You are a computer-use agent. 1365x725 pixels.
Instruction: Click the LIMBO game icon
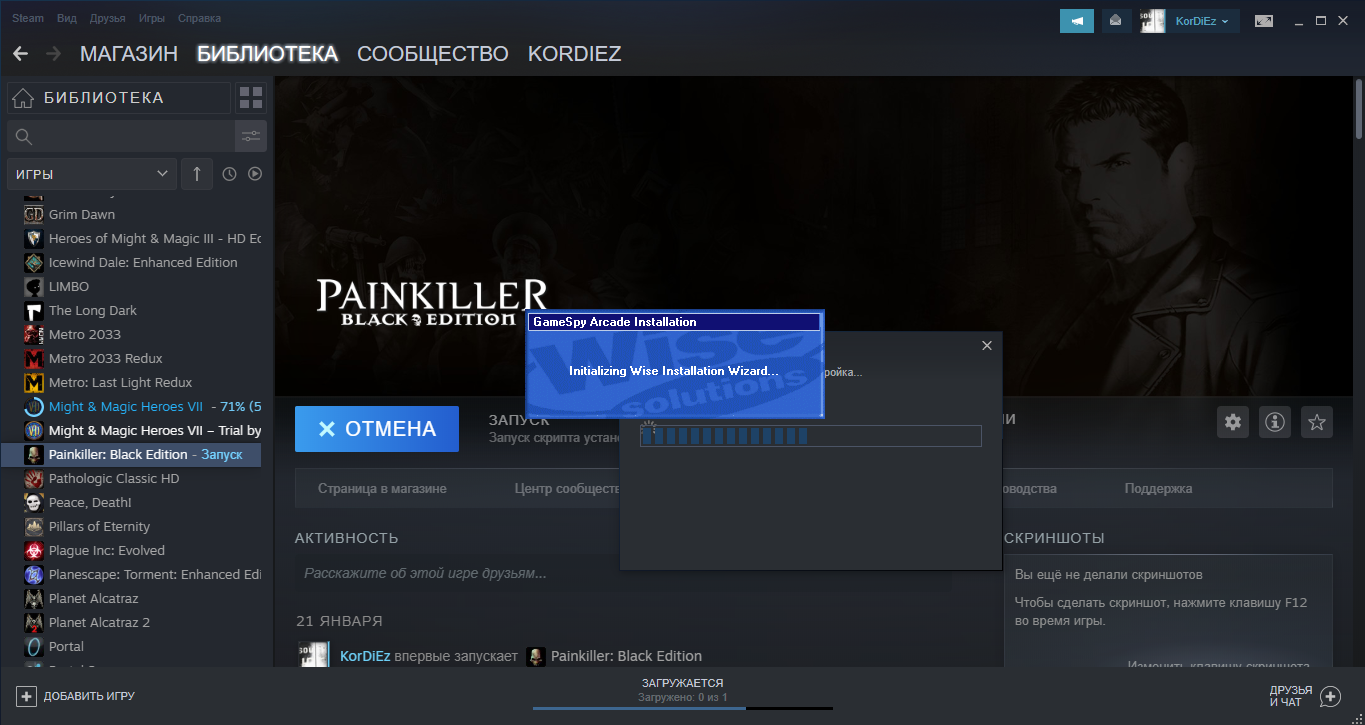point(33,286)
